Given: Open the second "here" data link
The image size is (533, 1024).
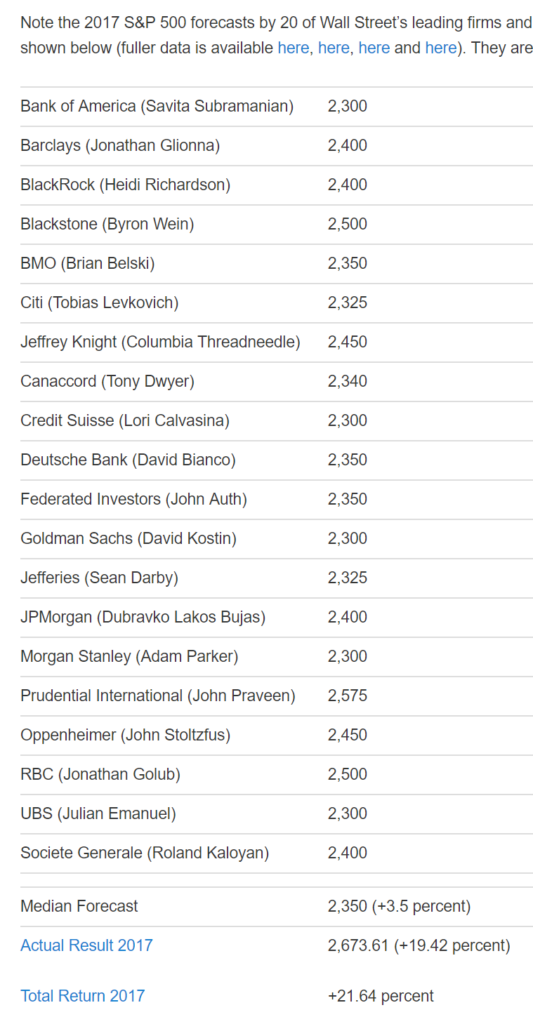Looking at the screenshot, I should [334, 48].
